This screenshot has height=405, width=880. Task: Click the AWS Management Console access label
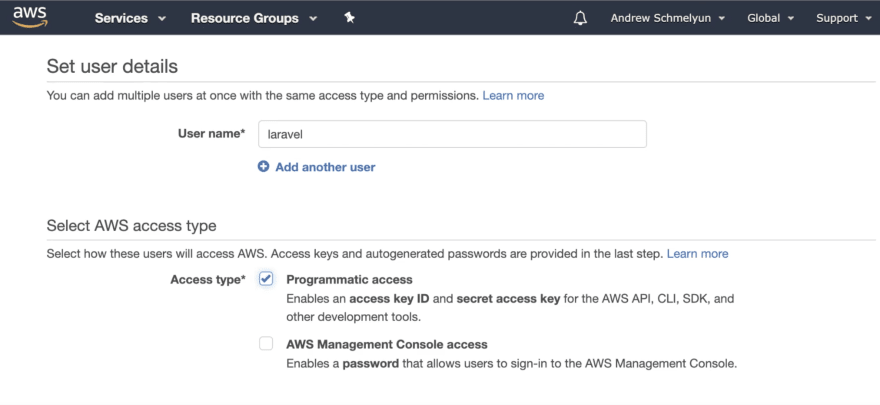tap(387, 344)
